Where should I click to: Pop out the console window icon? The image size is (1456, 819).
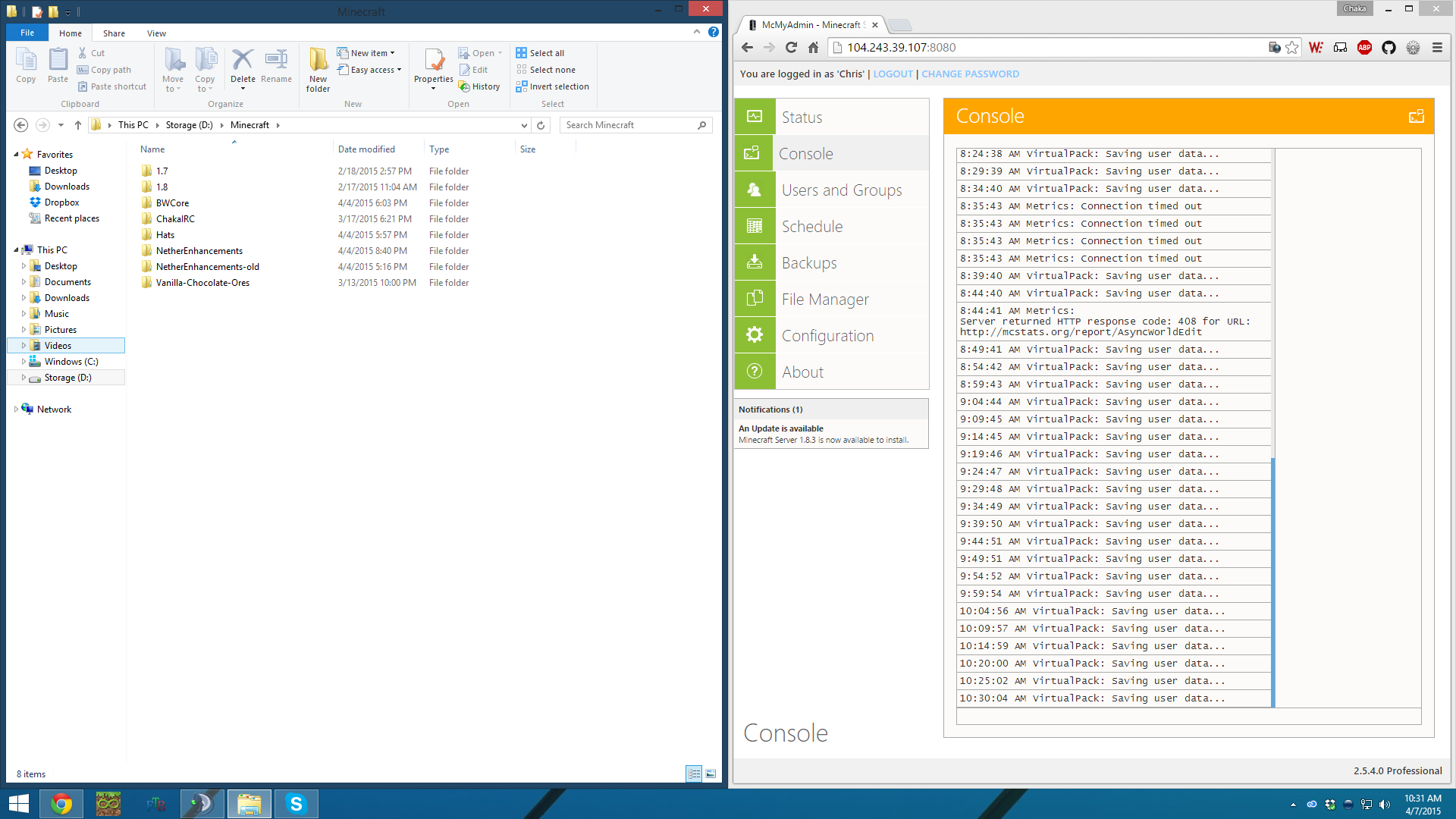pos(1416,116)
